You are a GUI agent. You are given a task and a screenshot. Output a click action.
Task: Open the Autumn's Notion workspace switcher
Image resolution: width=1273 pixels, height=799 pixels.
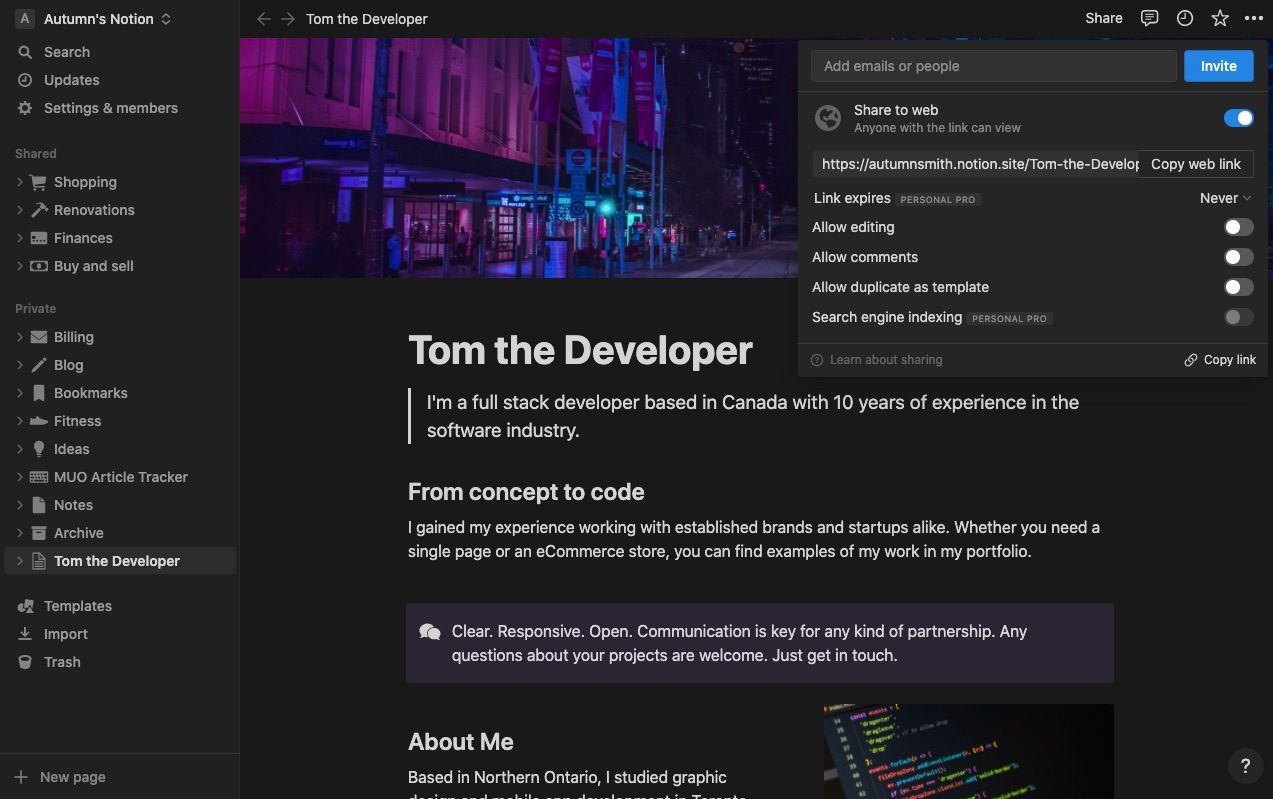pos(94,19)
